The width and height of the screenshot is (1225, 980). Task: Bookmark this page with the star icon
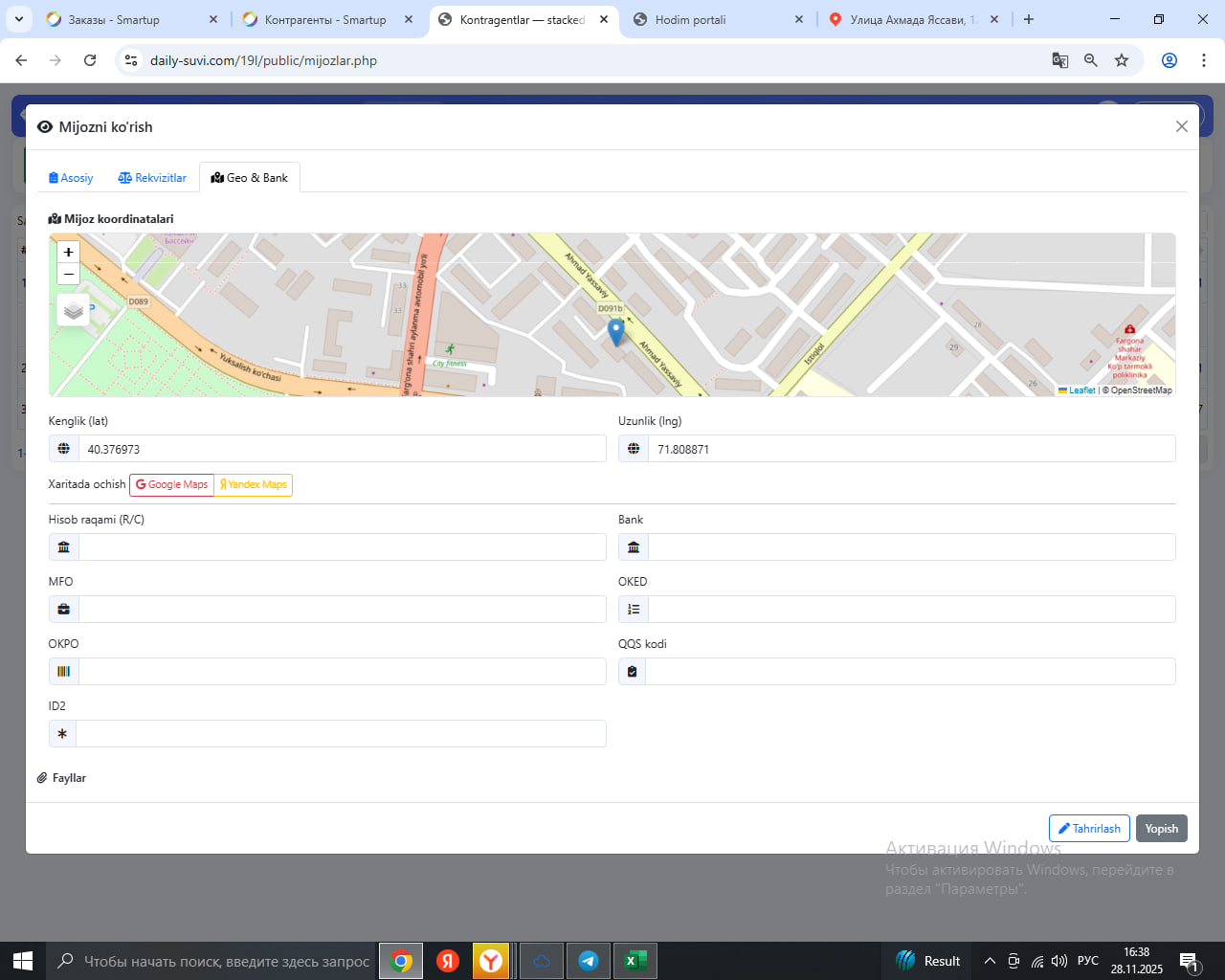[x=1122, y=60]
